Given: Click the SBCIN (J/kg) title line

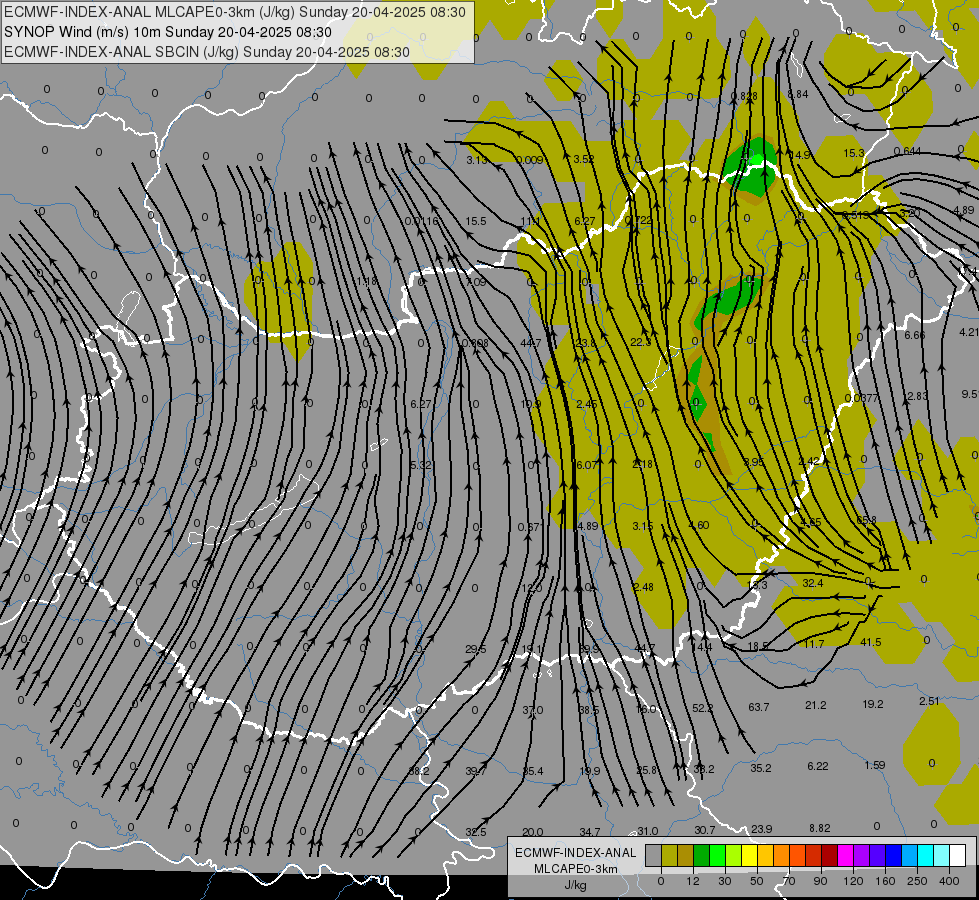Looking at the screenshot, I should click(207, 52).
